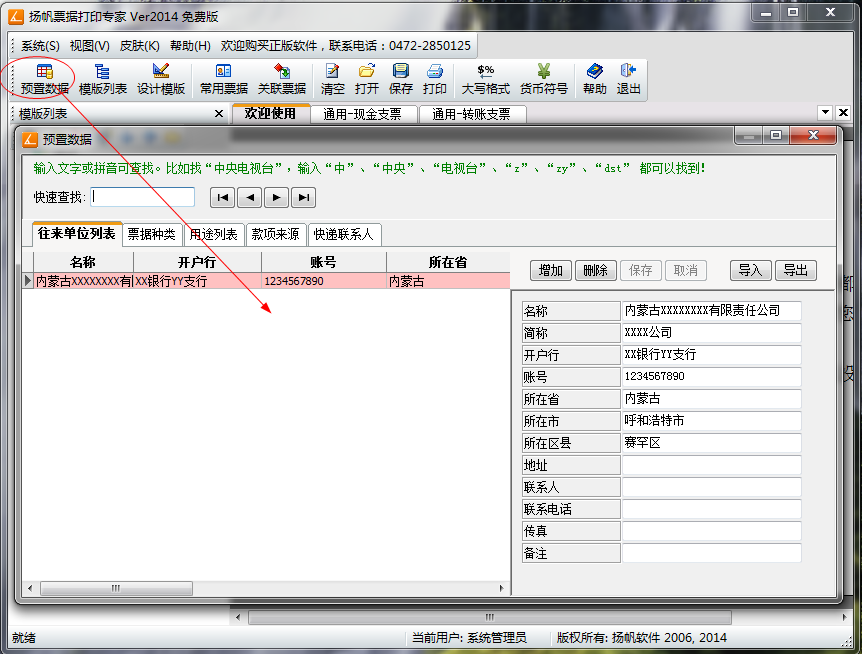Click the 增加 add button
This screenshot has height=654, width=862.
coord(550,270)
